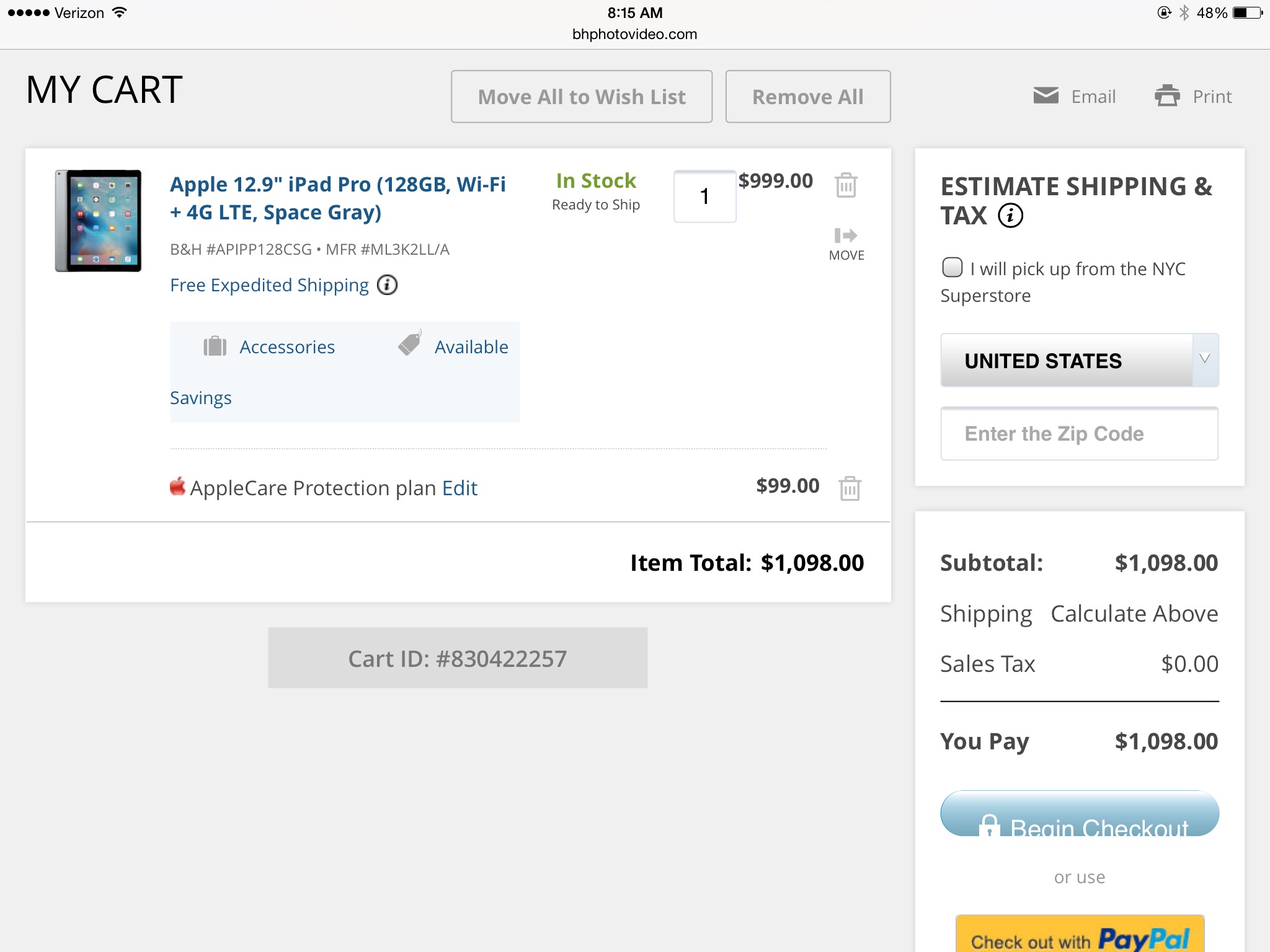Click Cart ID #830422257 box
This screenshot has height=952, width=1270.
click(458, 658)
